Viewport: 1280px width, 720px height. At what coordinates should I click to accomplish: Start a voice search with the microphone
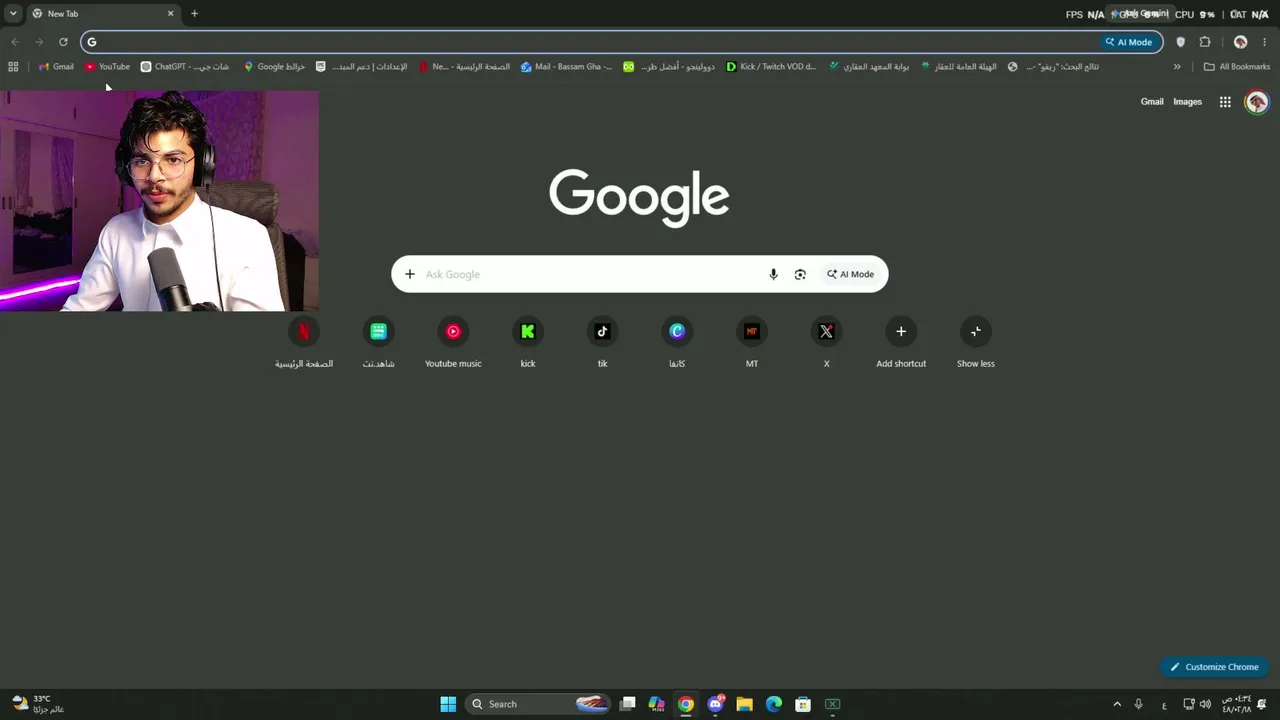point(773,274)
